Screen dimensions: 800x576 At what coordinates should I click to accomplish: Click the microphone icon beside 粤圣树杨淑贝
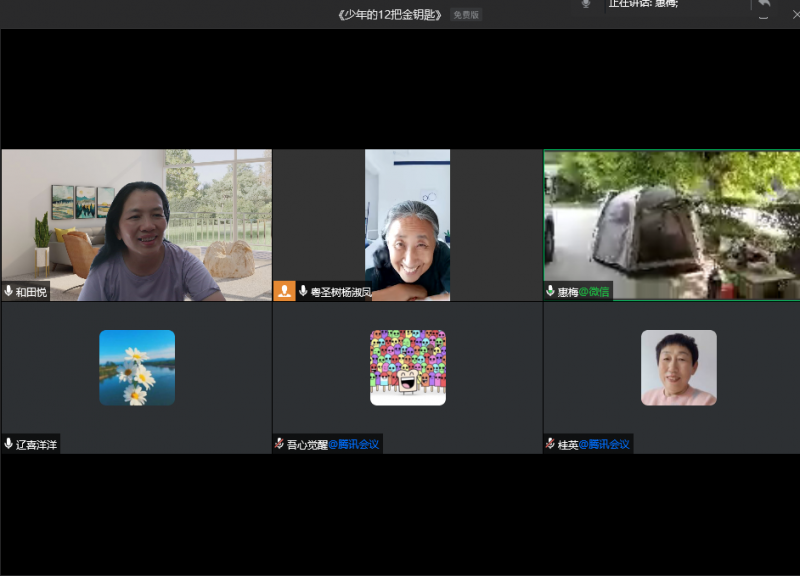[x=303, y=292]
